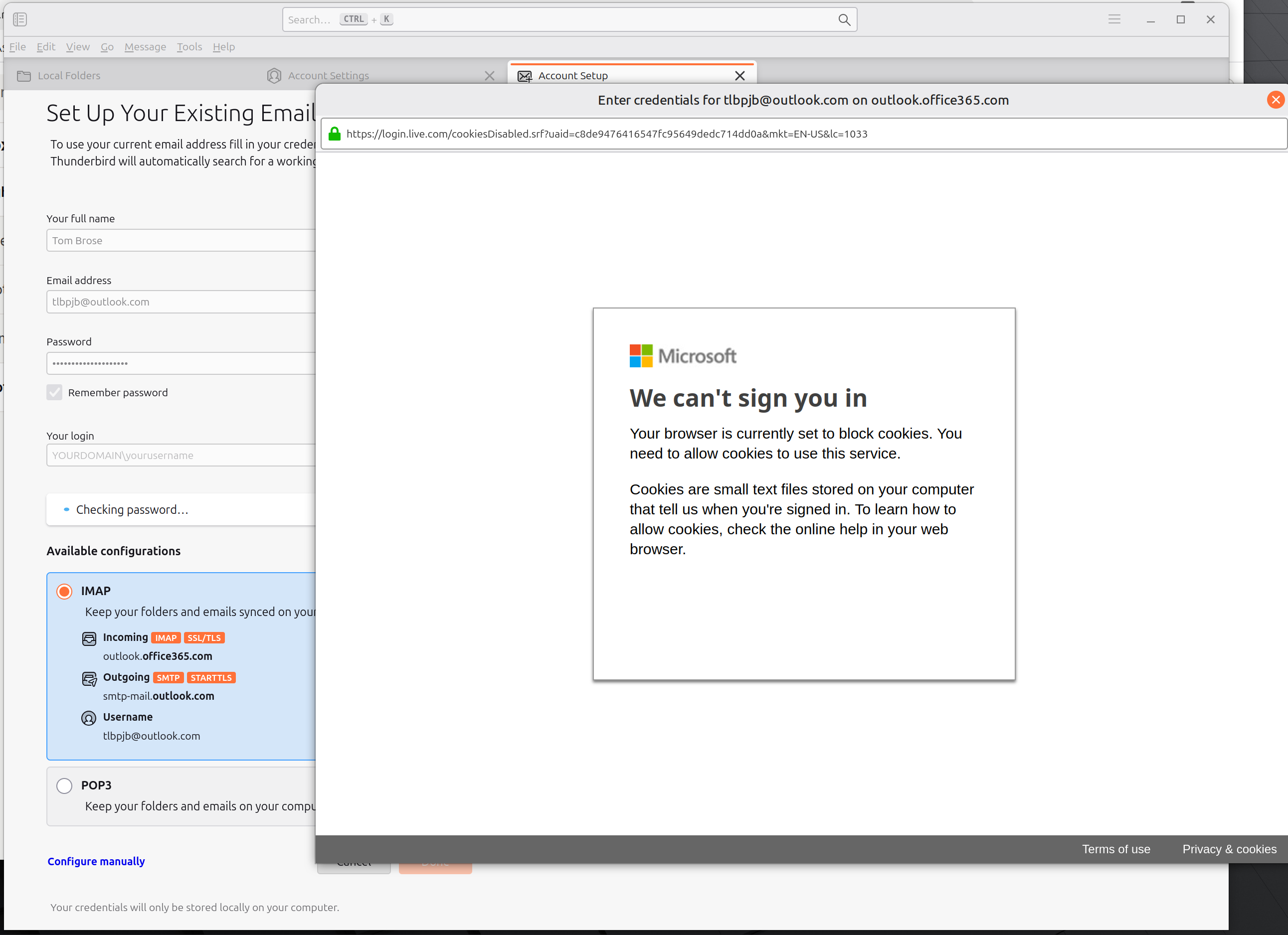This screenshot has width=1288, height=935.
Task: Close the Account Settings tab
Action: tap(490, 75)
